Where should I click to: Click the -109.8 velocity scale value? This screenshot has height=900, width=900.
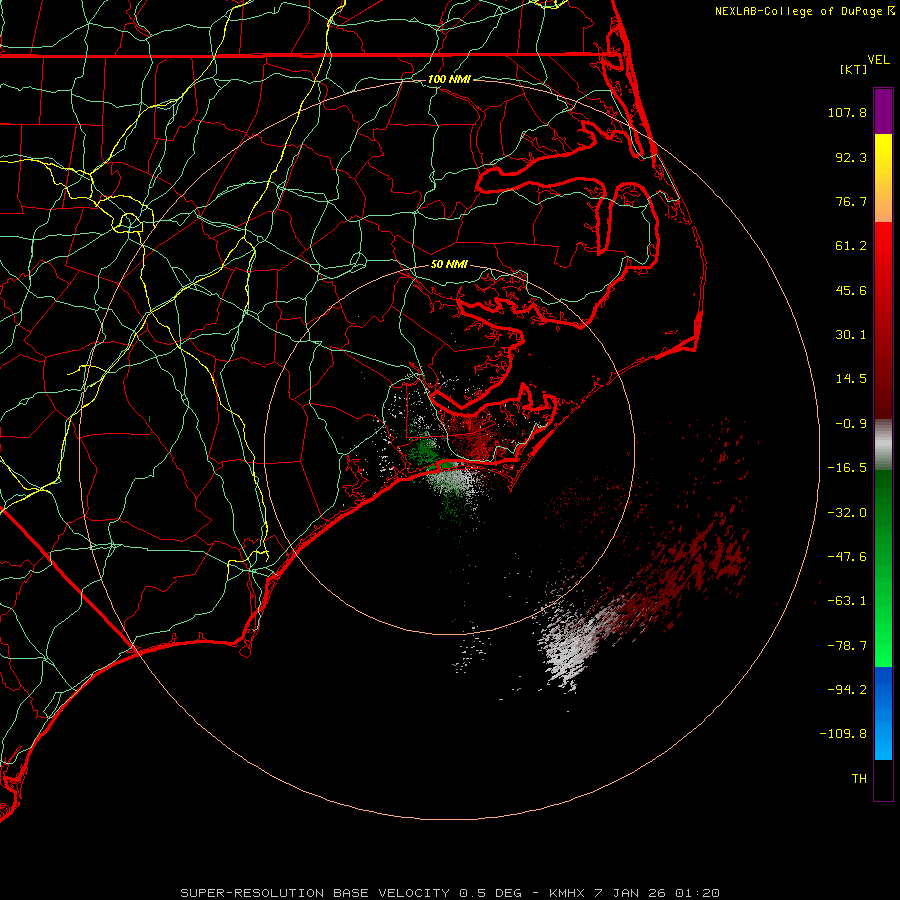[x=844, y=734]
